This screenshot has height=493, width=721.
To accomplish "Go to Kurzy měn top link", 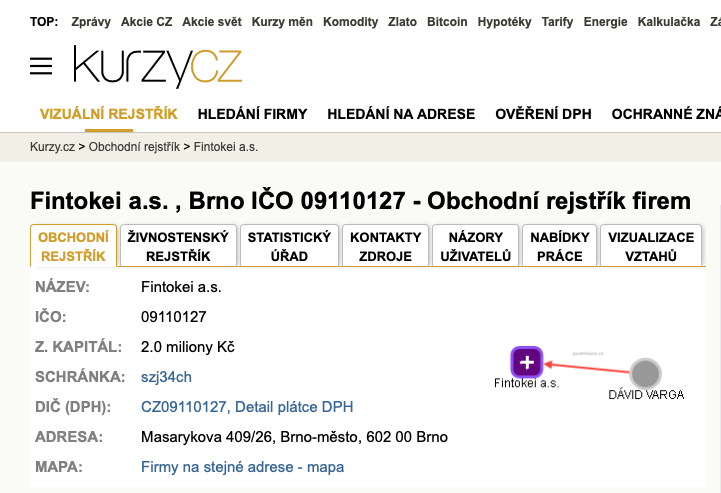I will click(282, 22).
